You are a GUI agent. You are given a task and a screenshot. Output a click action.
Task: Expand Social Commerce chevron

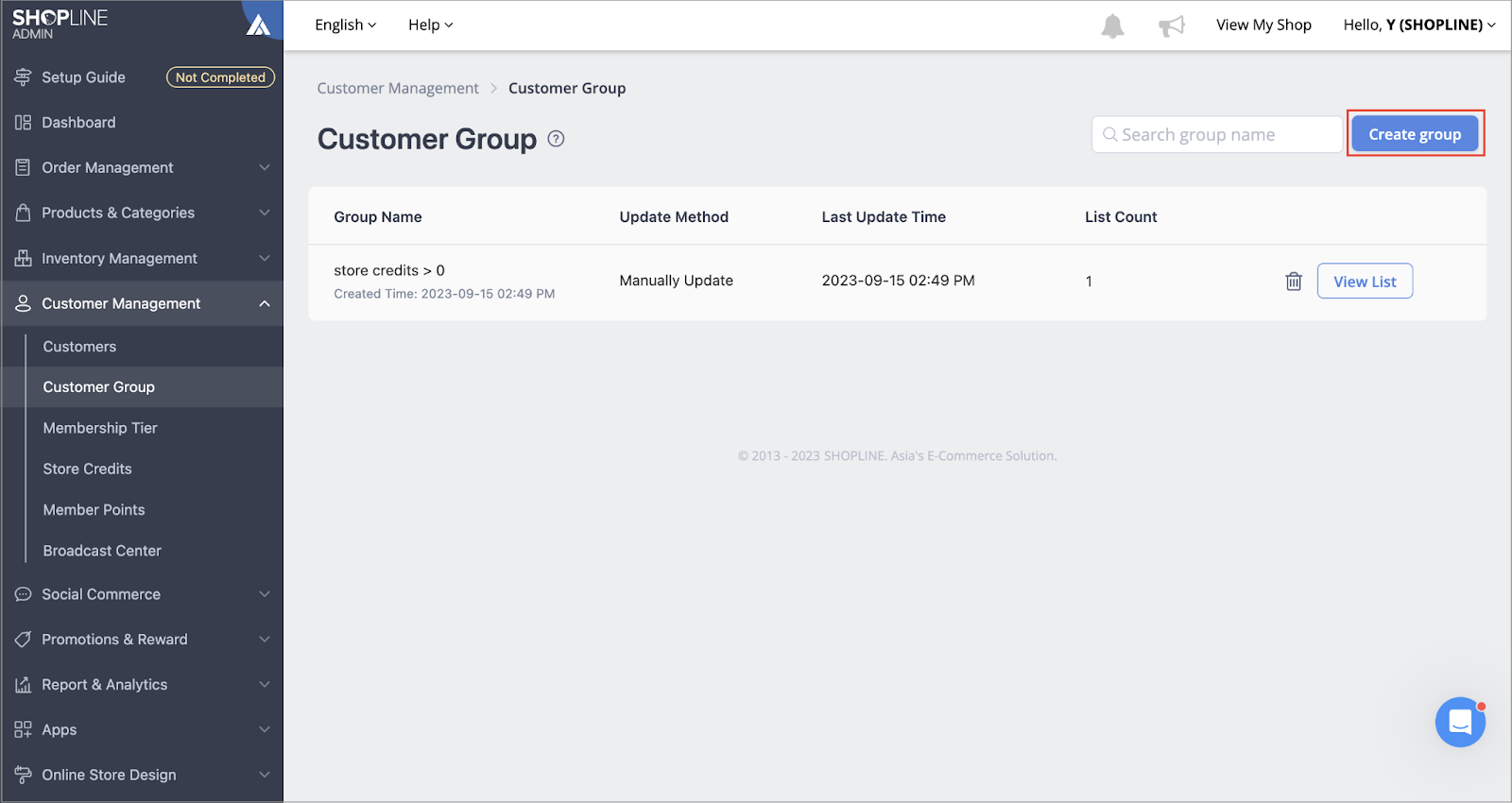point(265,594)
